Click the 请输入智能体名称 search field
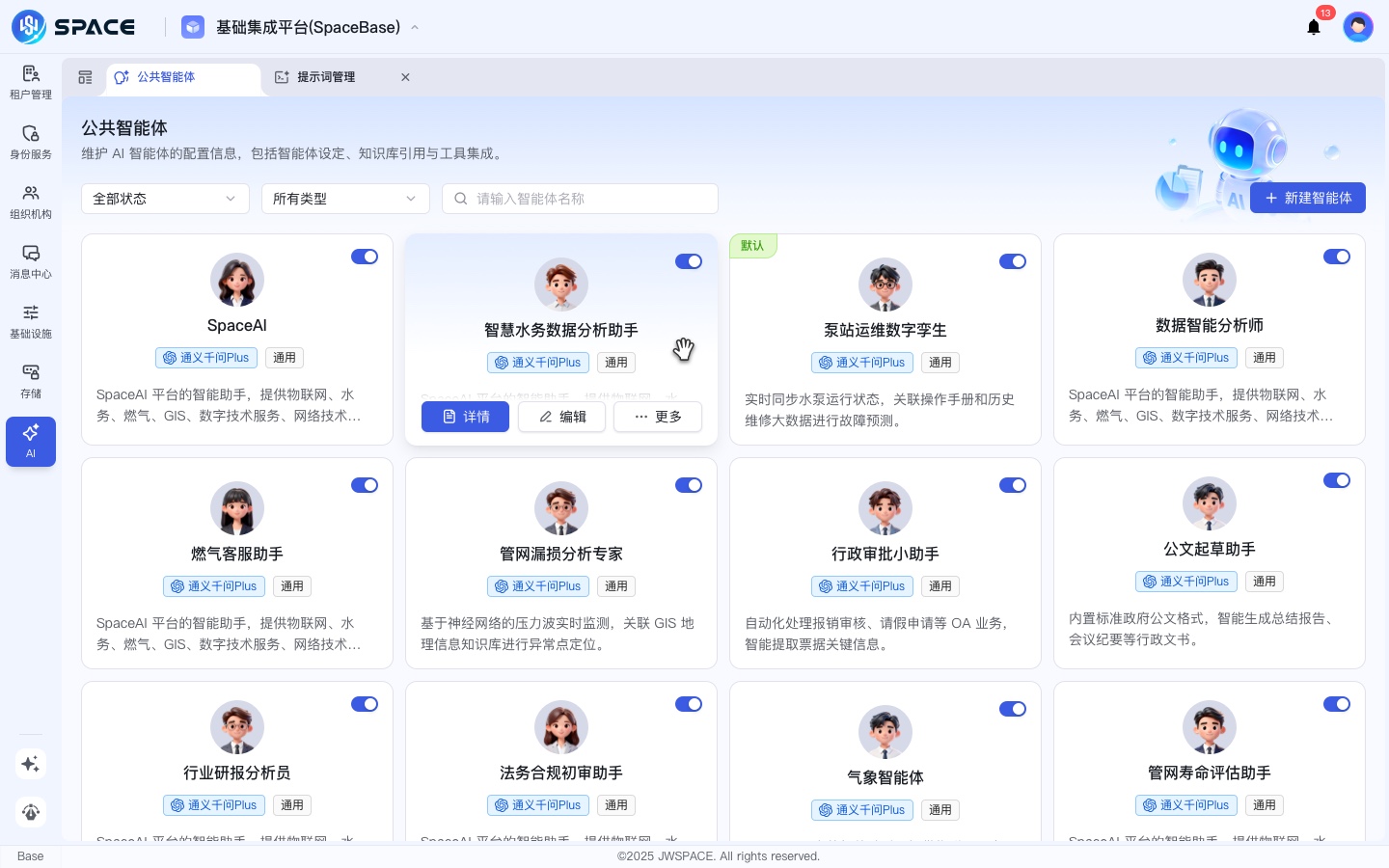1389x868 pixels. coord(580,199)
